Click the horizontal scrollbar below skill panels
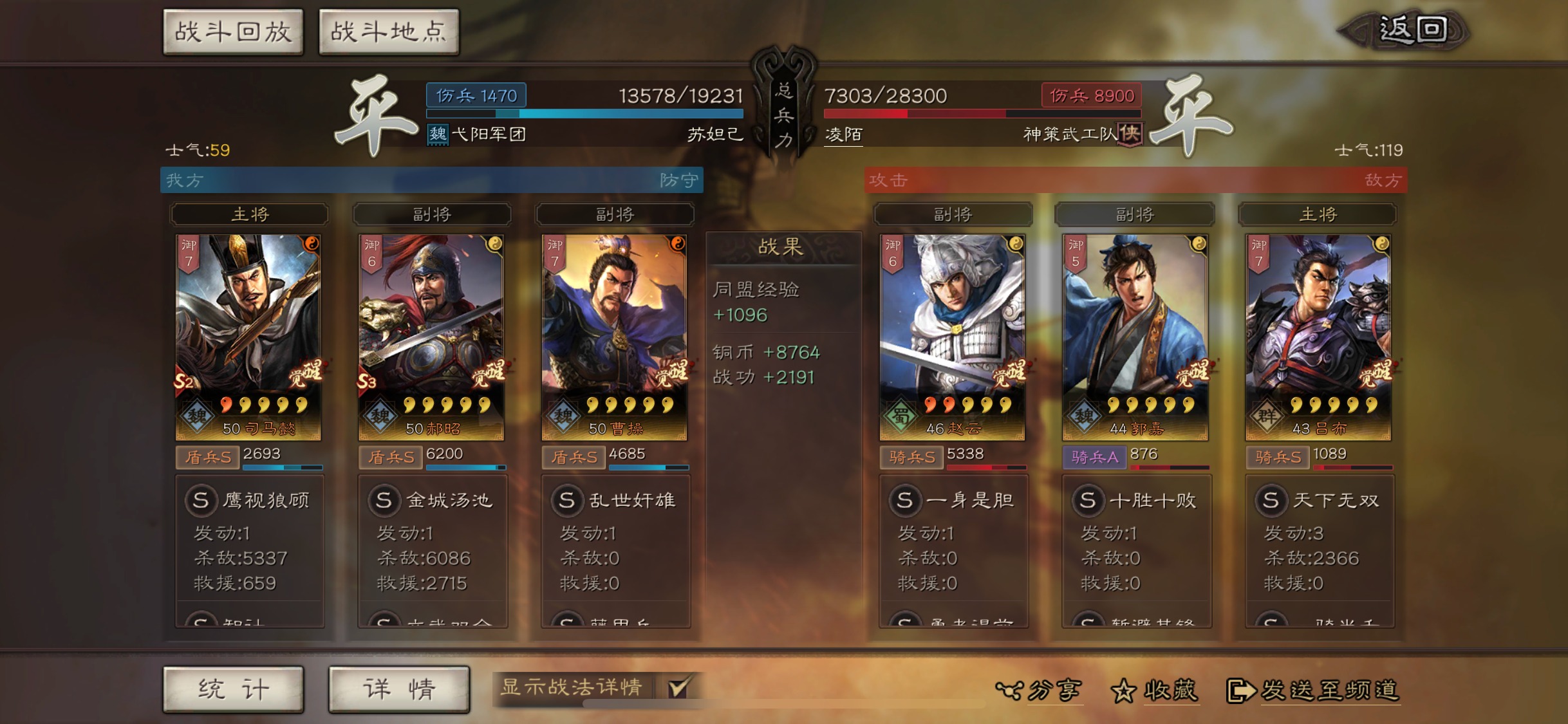The height and width of the screenshot is (724, 1568). 784,704
